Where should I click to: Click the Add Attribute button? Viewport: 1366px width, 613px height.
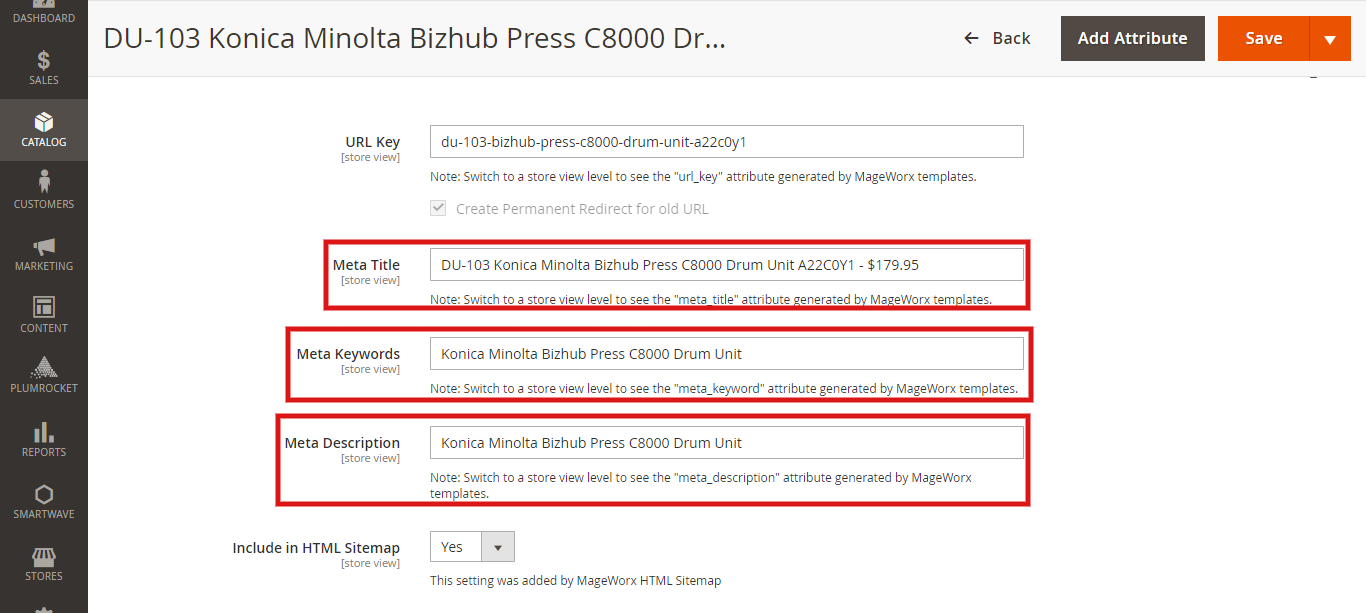1133,39
